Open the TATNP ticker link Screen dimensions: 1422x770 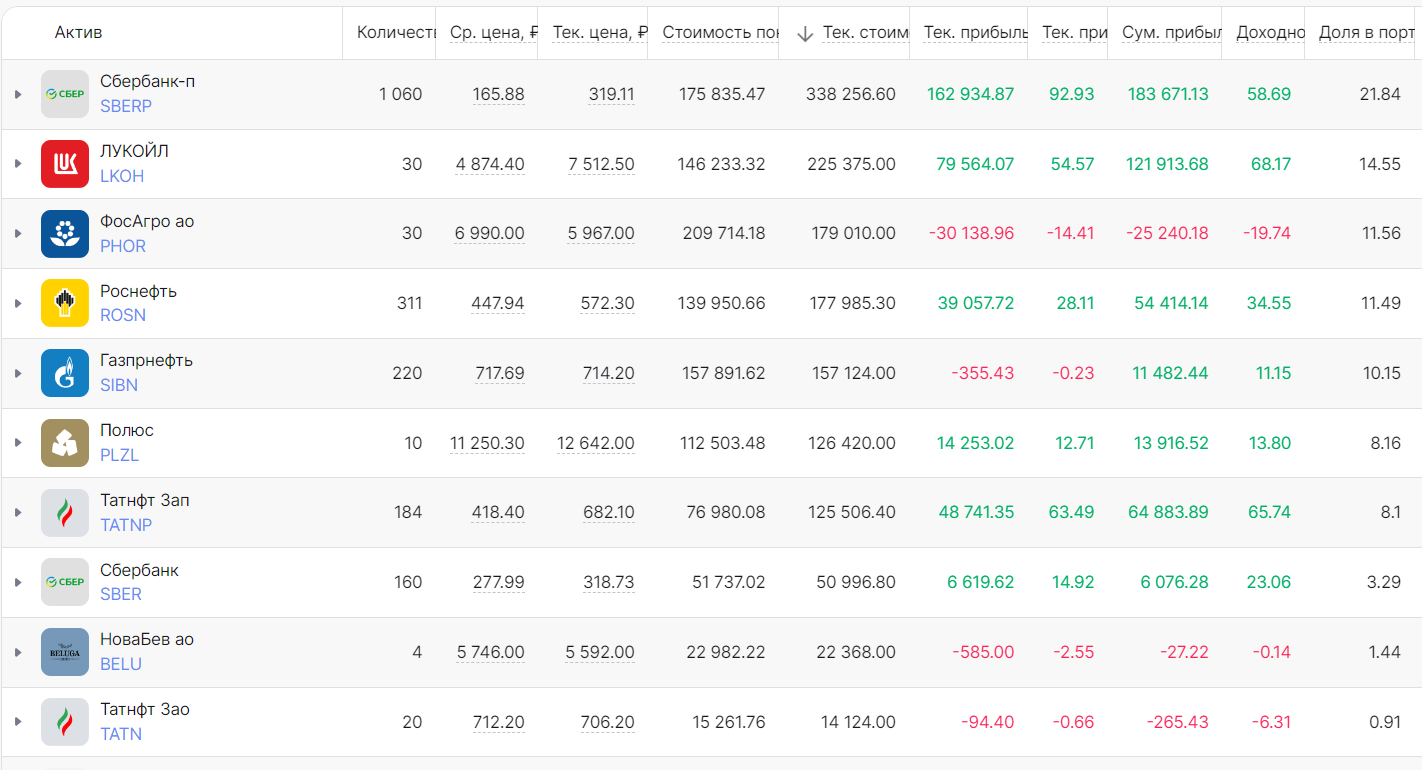pyautogui.click(x=126, y=524)
